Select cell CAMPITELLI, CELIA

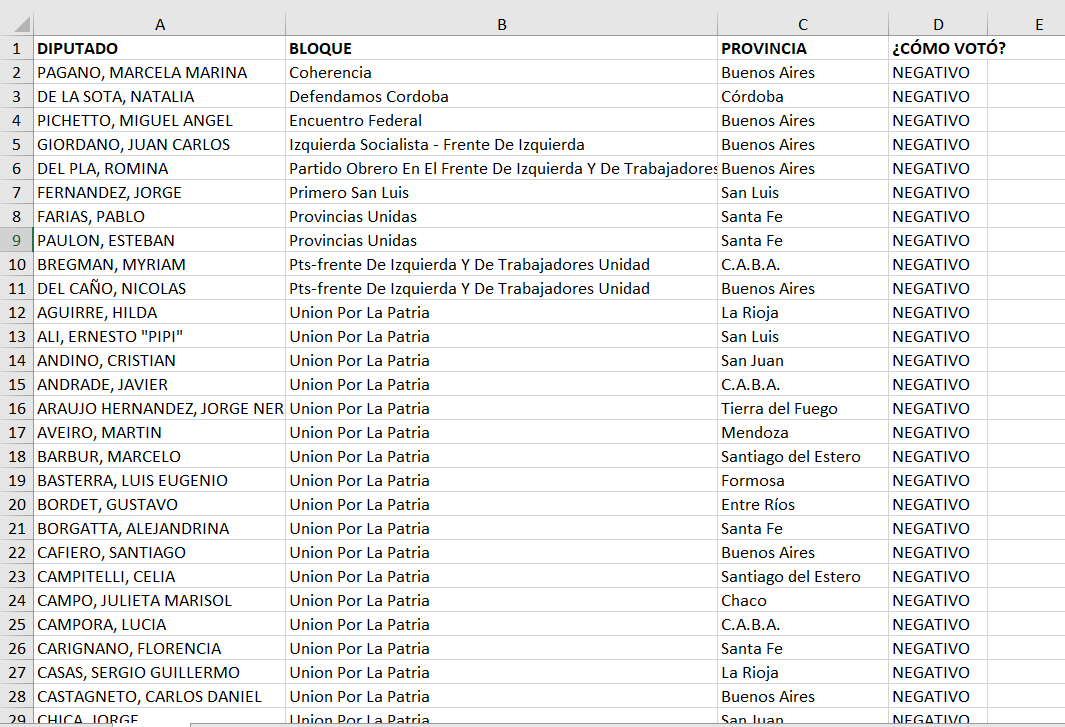point(160,577)
